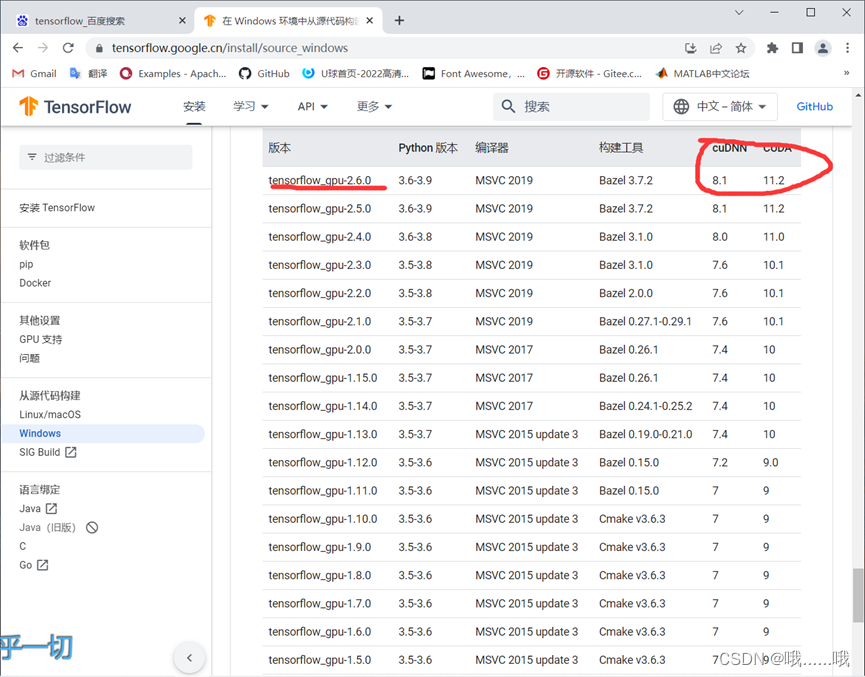This screenshot has height=677, width=865.
Task: Open the Docker sidebar item
Action: pyautogui.click(x=35, y=283)
